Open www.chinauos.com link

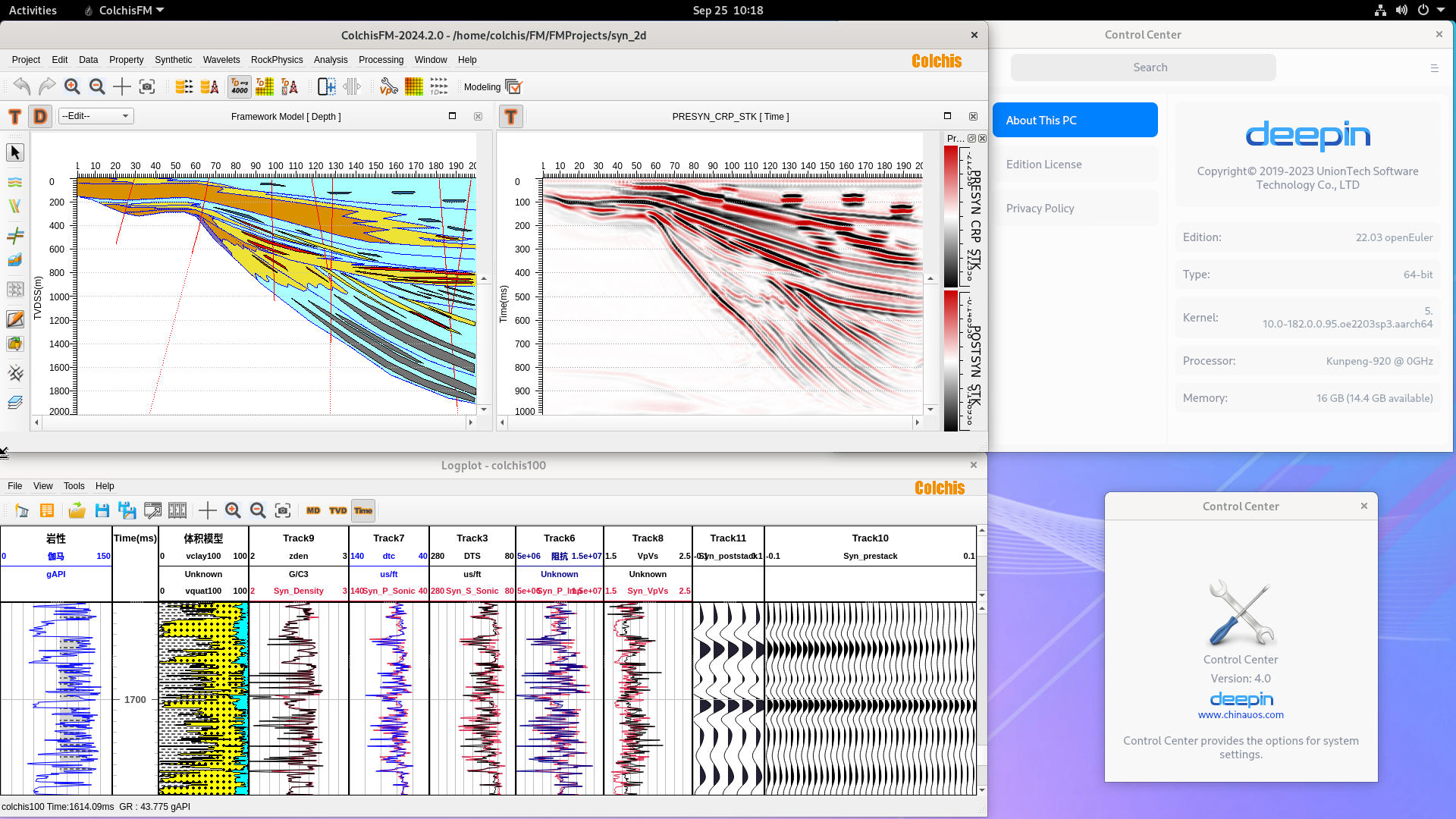tap(1241, 715)
